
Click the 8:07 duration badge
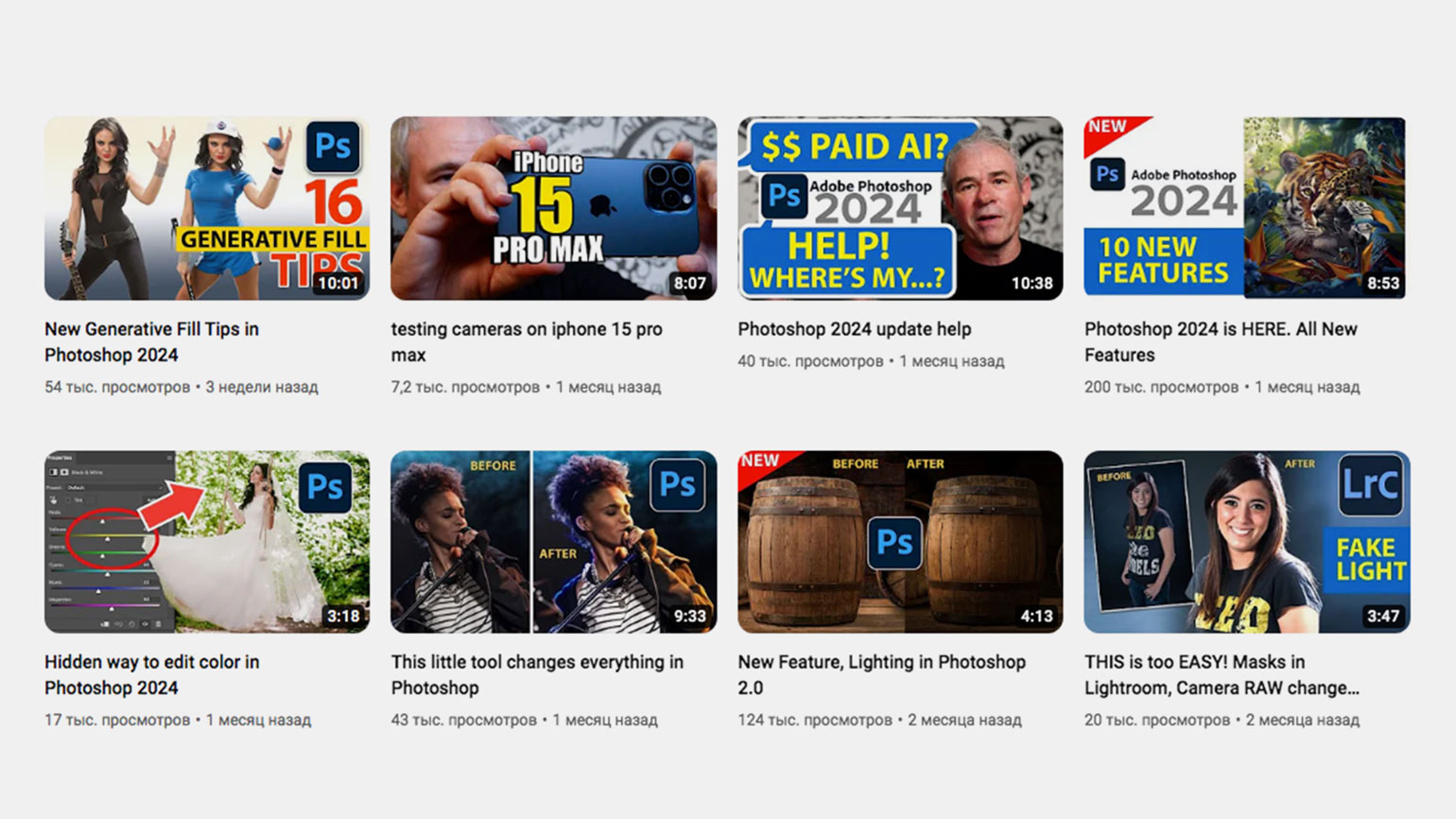coord(689,283)
